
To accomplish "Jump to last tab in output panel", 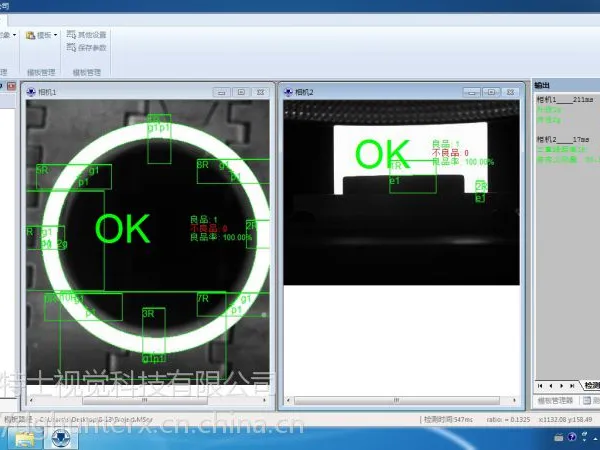I will [572, 386].
